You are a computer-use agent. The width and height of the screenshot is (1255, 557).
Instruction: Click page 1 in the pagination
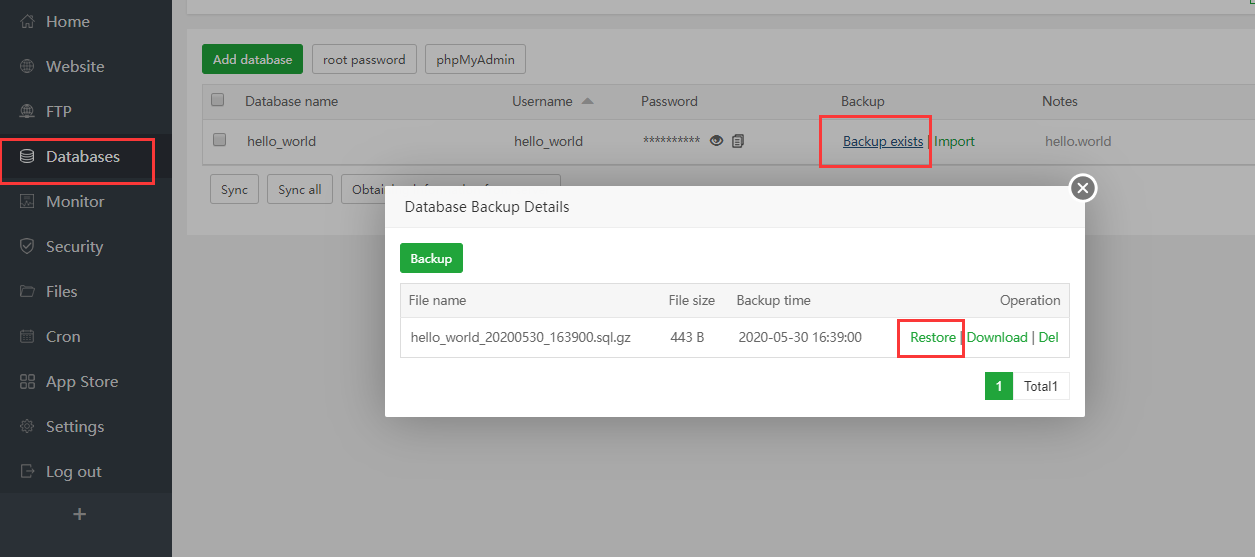pos(998,386)
